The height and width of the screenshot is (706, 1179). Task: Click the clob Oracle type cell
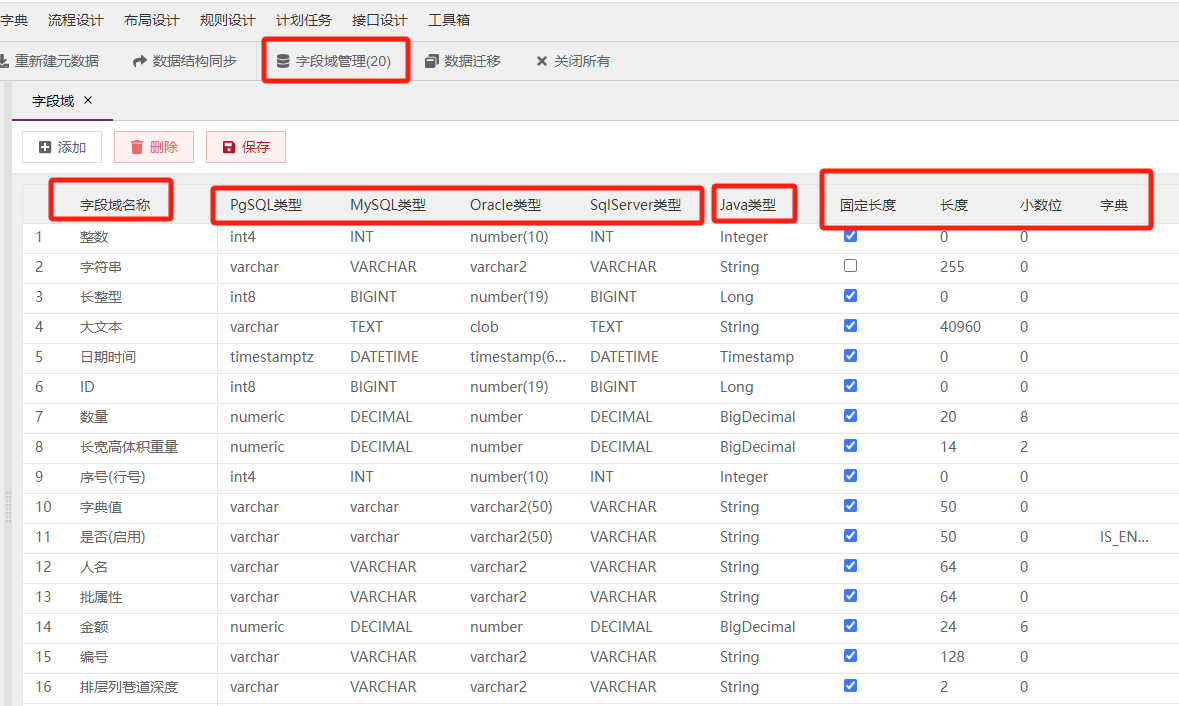point(484,327)
